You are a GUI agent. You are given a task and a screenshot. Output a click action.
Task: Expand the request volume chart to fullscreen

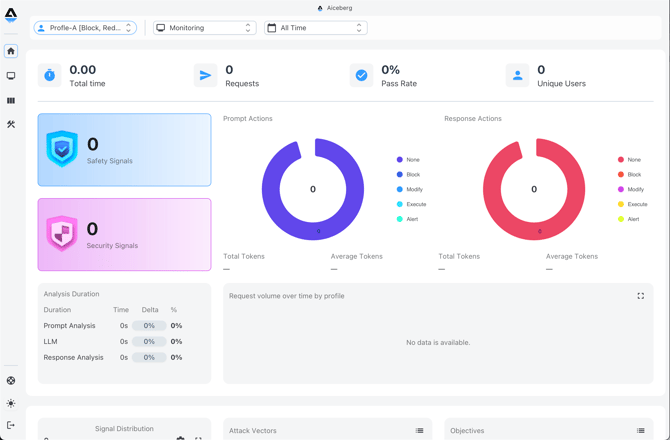pyautogui.click(x=641, y=296)
